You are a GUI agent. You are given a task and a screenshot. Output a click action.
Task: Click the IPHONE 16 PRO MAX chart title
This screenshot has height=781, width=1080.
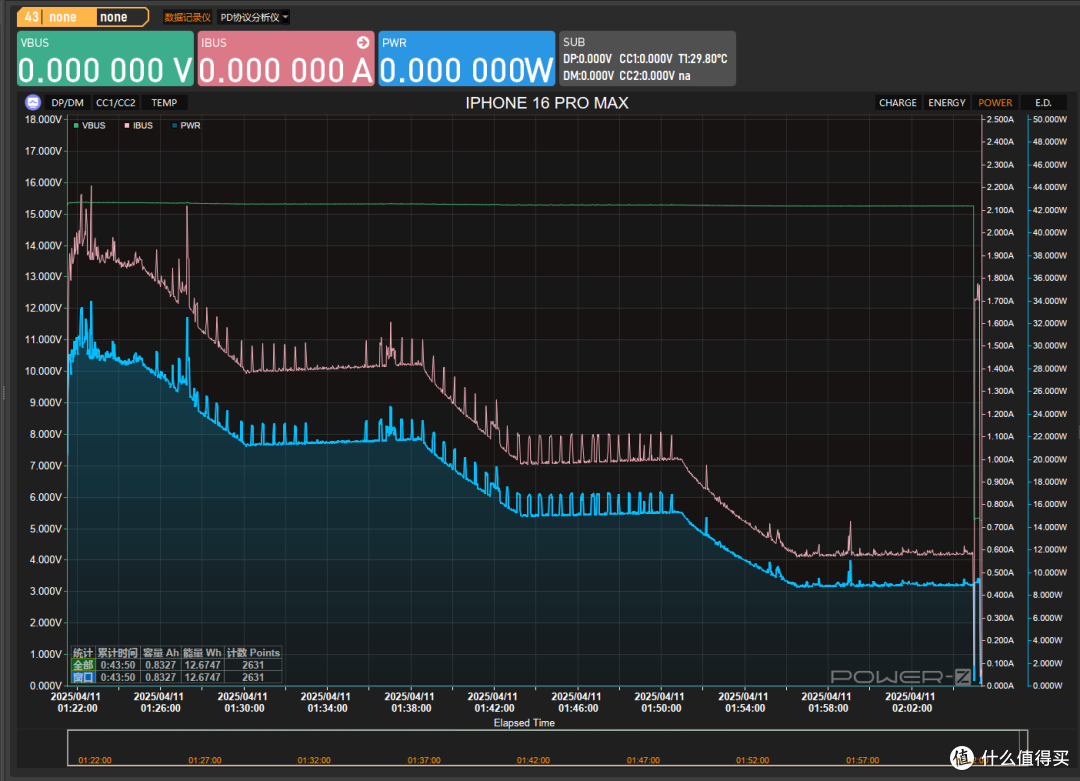point(547,103)
